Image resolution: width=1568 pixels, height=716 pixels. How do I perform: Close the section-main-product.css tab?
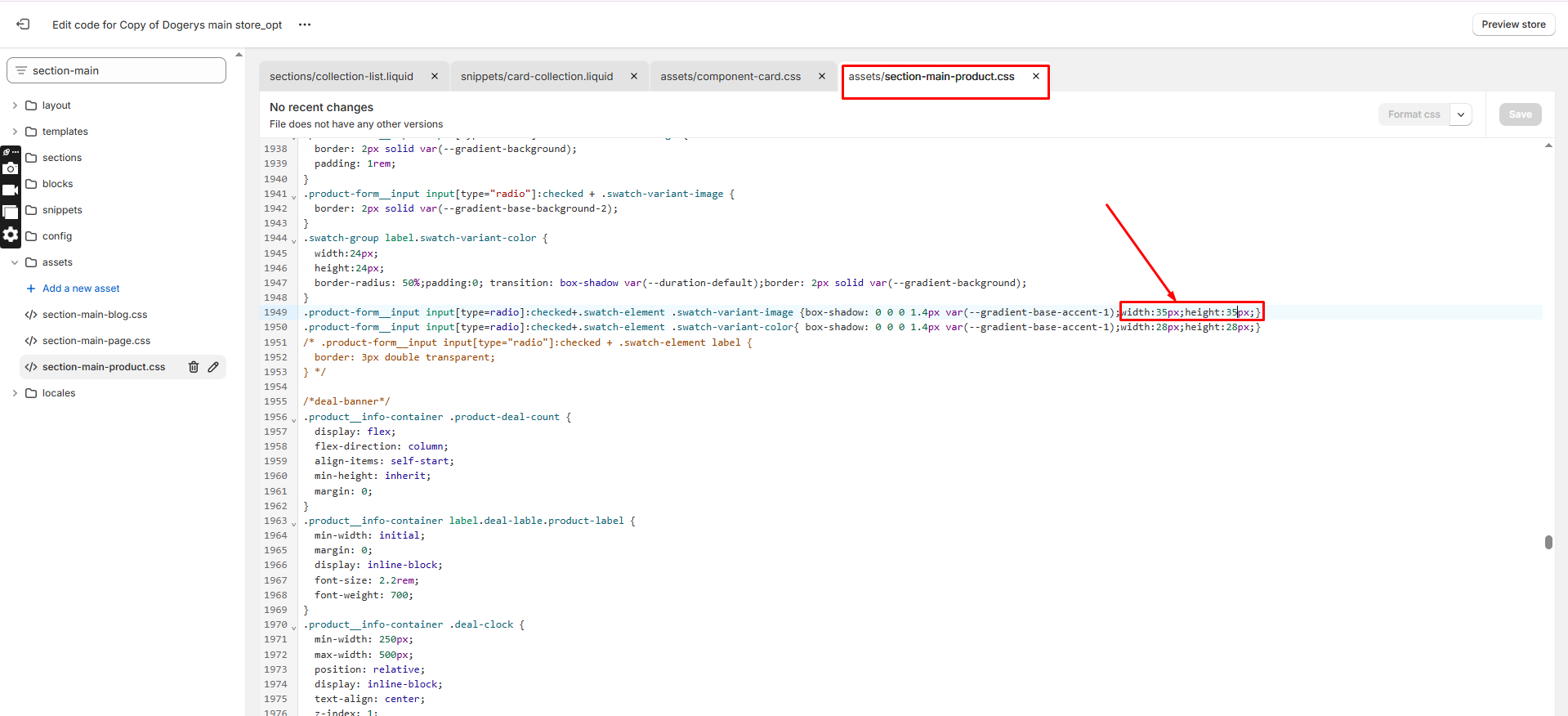pyautogui.click(x=1036, y=76)
